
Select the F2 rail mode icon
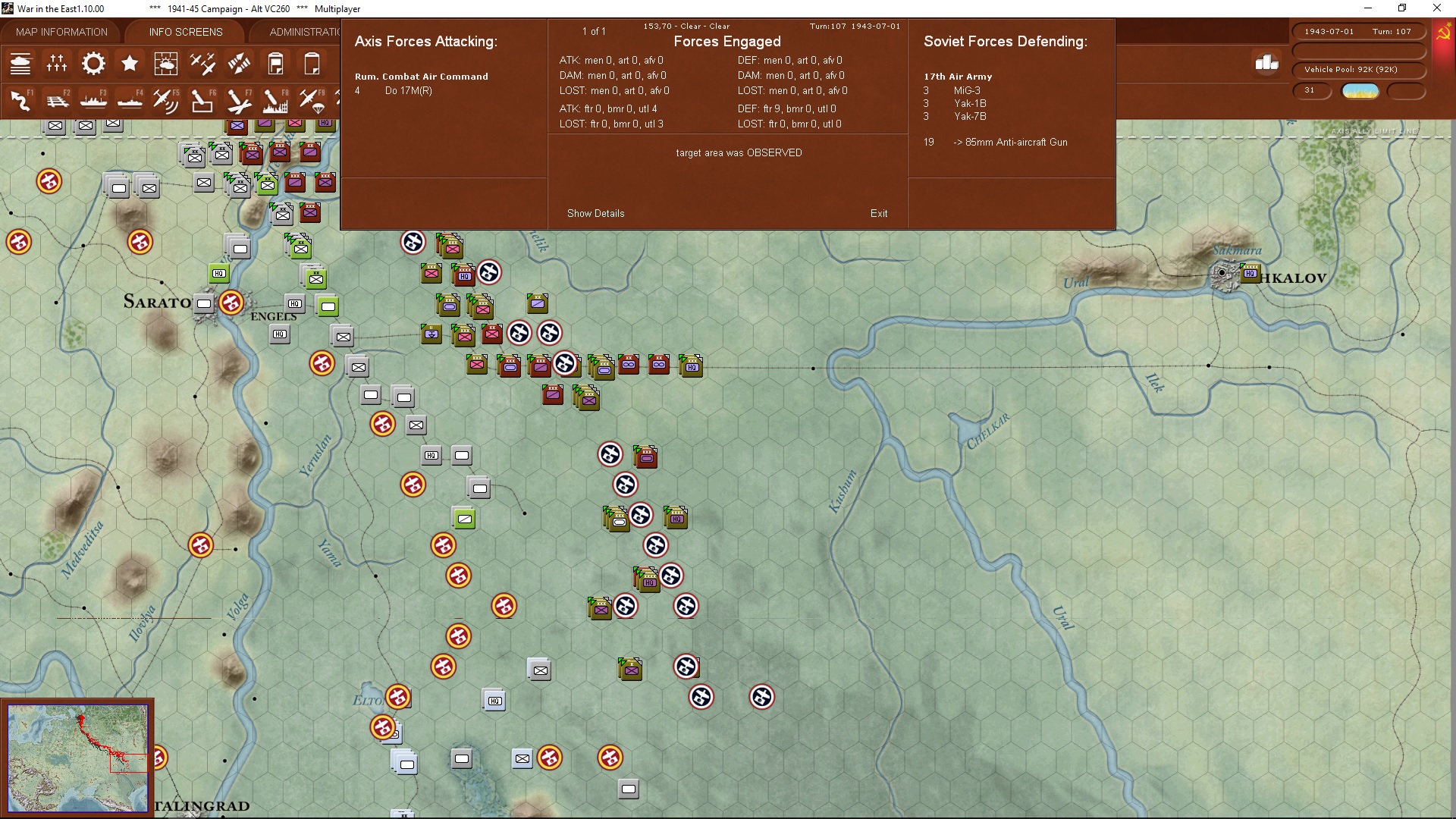click(x=57, y=100)
